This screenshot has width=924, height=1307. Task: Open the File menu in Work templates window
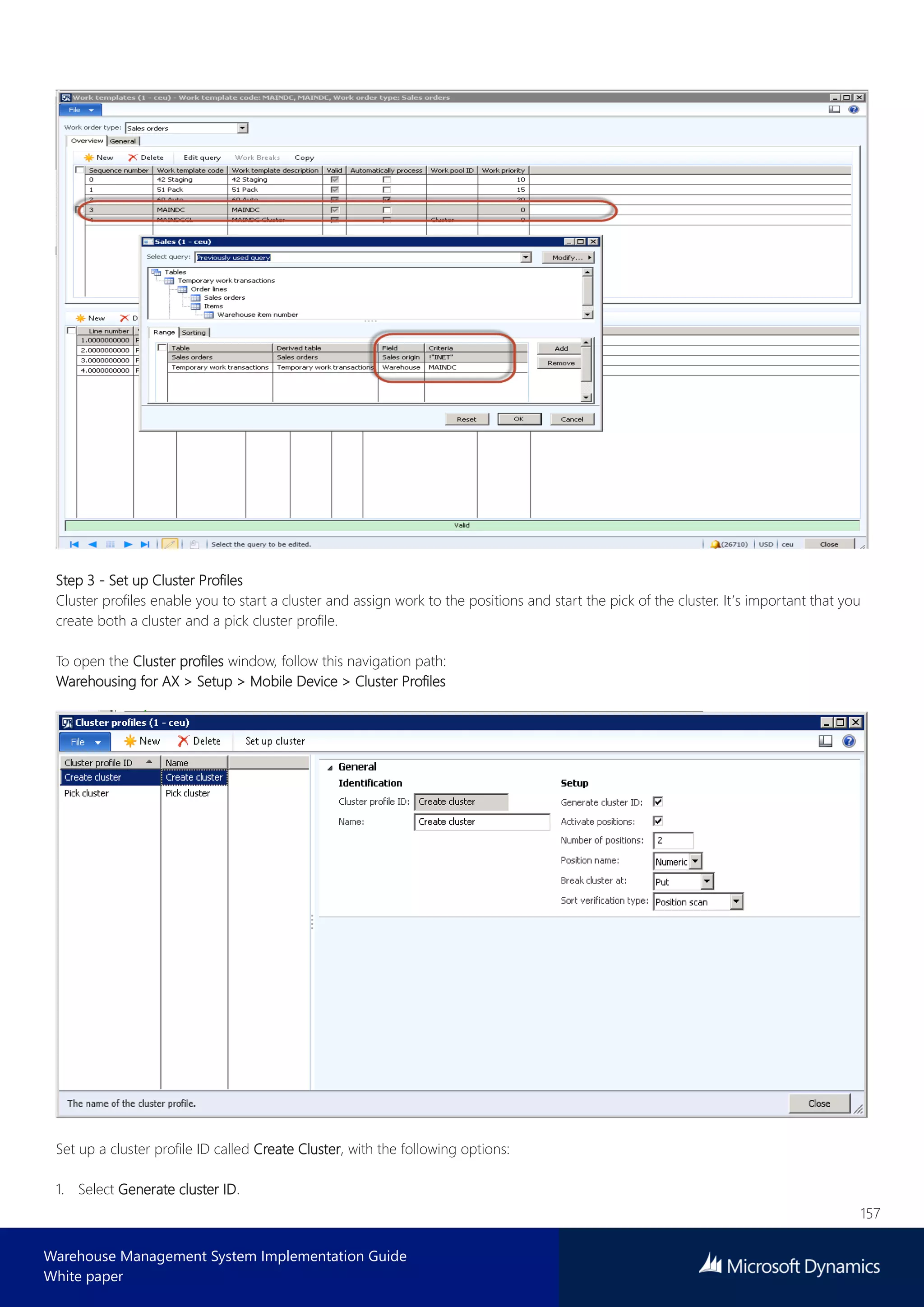(x=80, y=110)
